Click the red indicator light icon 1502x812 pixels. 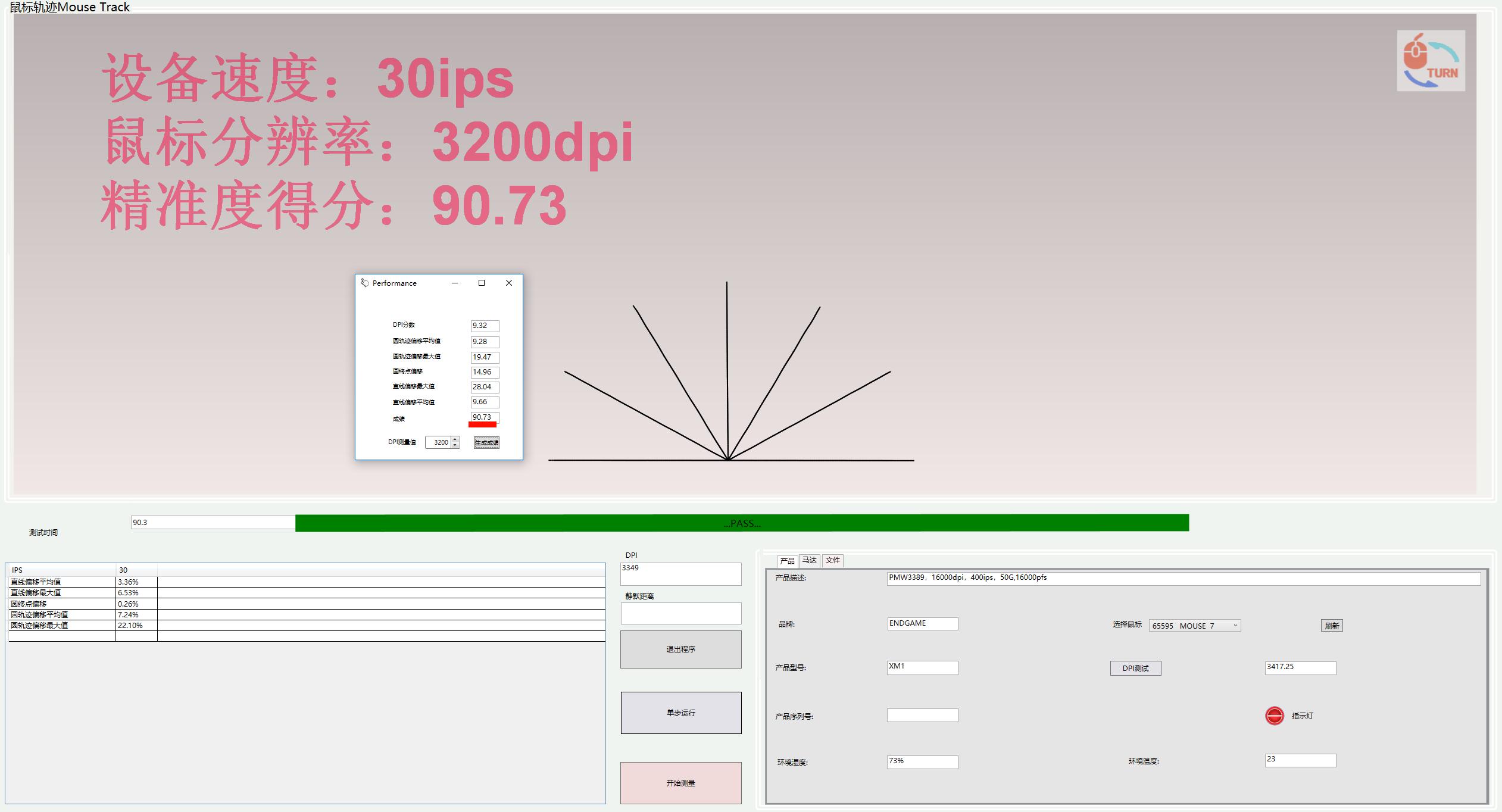[x=1274, y=715]
